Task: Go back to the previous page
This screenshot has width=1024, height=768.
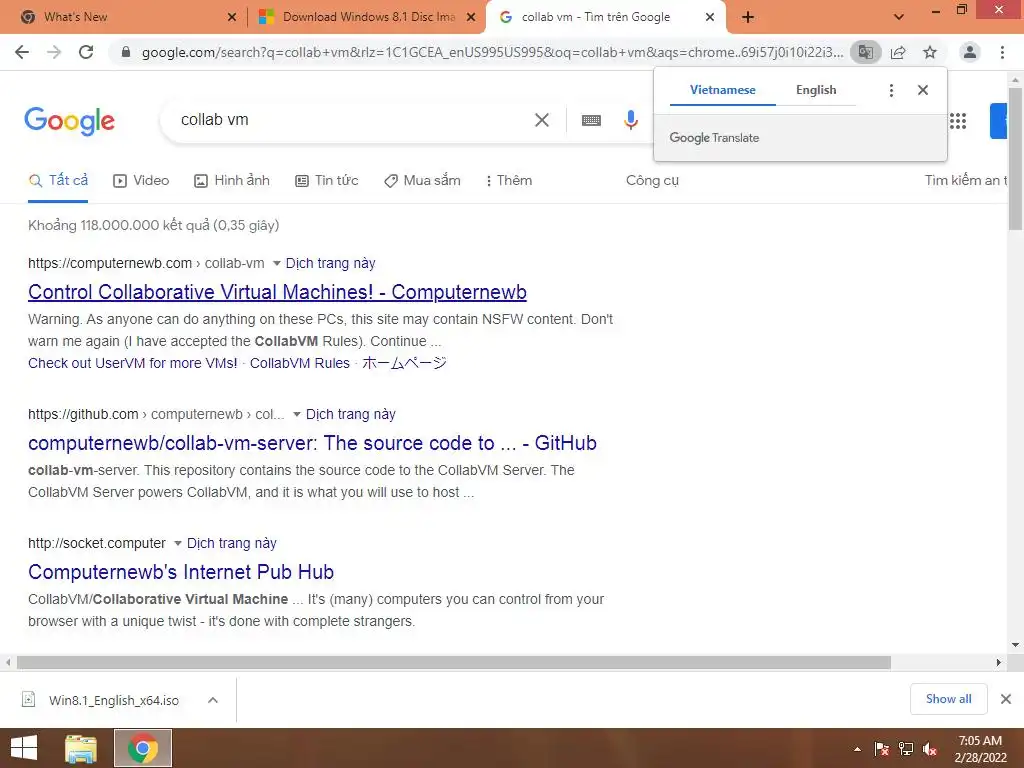Action: [22, 52]
